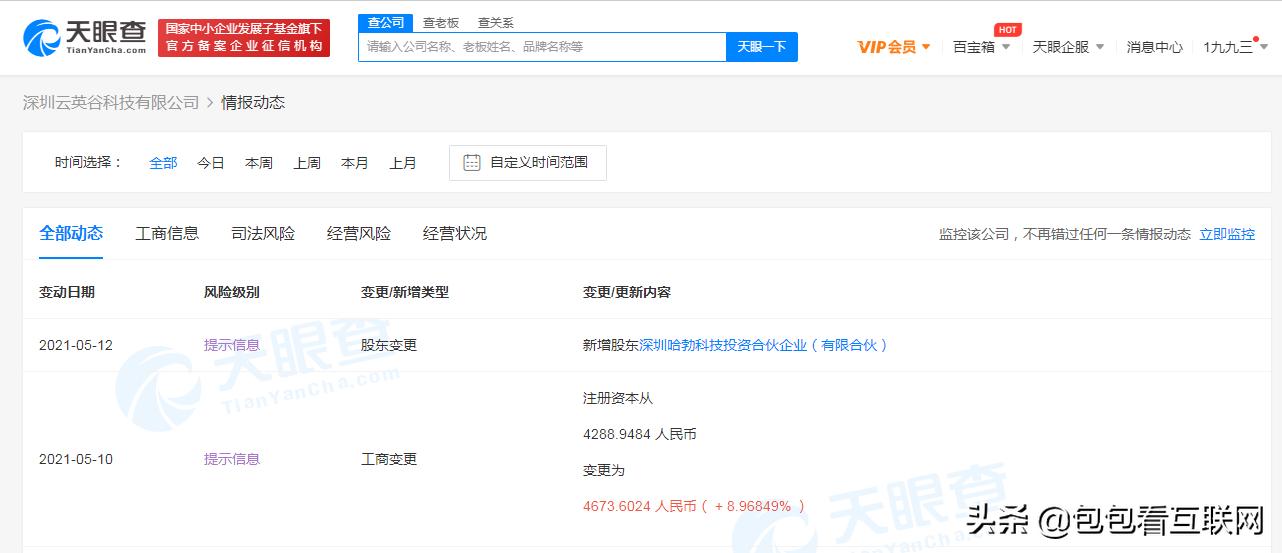
Task: Click the 变更/新增类型 column header
Action: (405, 292)
